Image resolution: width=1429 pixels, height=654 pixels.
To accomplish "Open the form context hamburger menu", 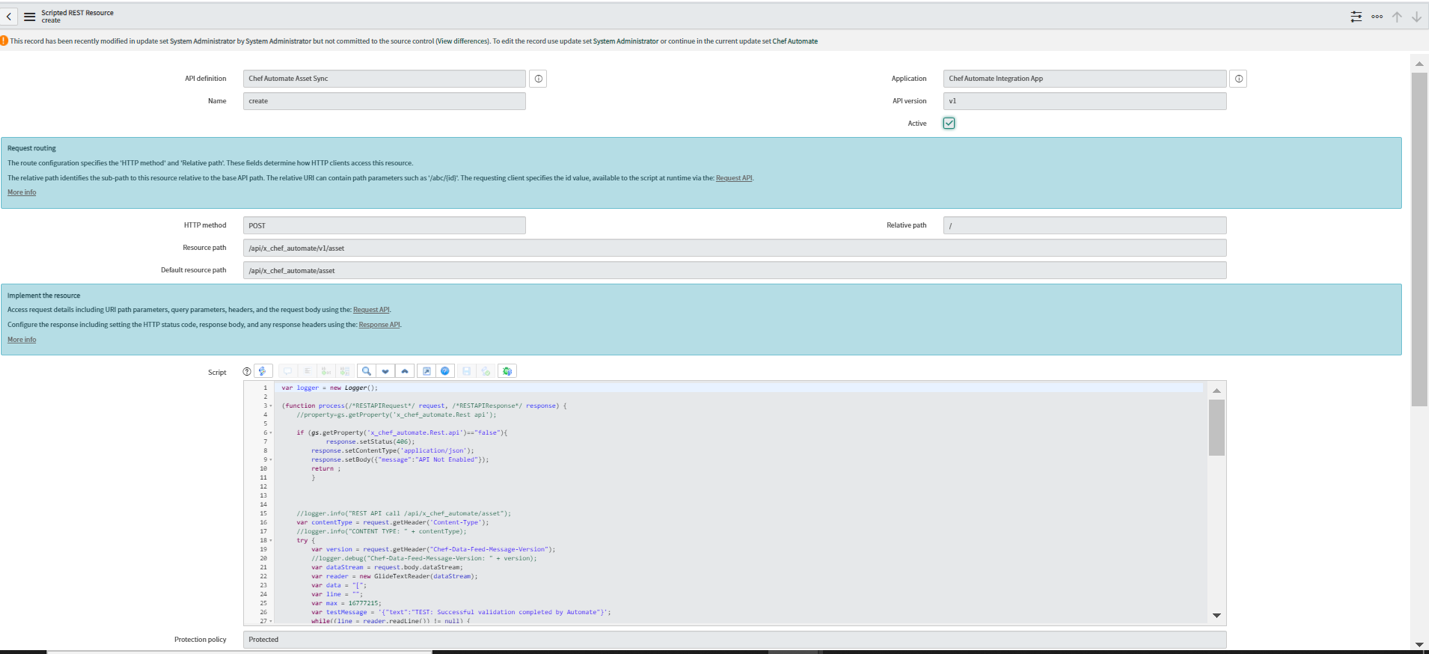I will 29,17.
